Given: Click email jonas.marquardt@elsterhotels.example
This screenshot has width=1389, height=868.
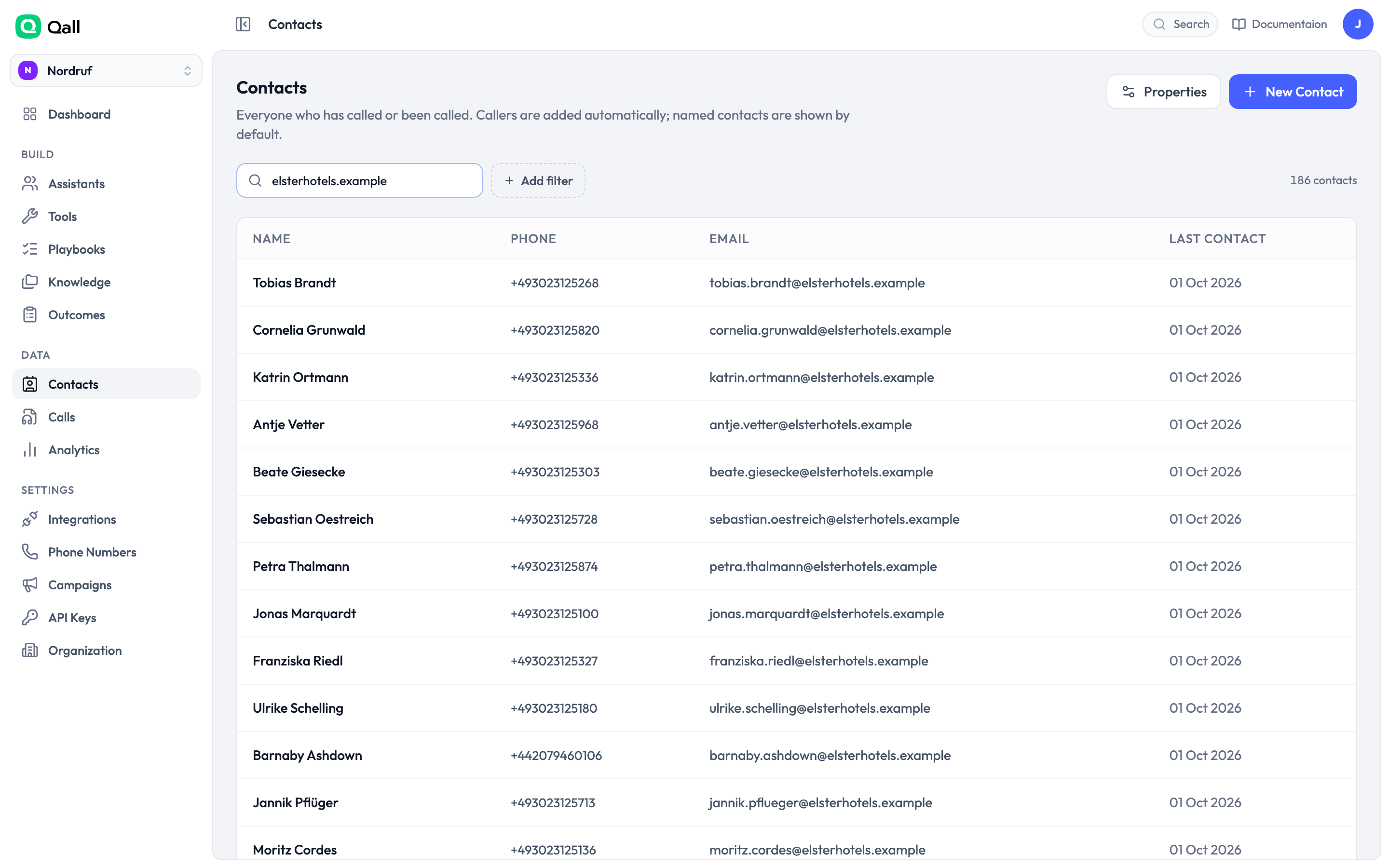Looking at the screenshot, I should coord(826,614).
